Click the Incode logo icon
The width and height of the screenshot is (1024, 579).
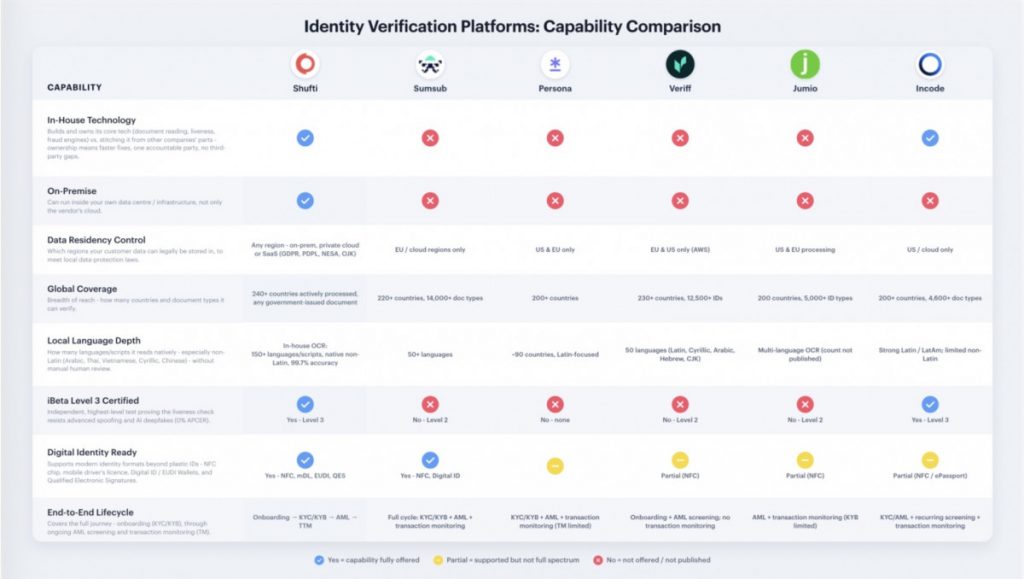coord(930,64)
